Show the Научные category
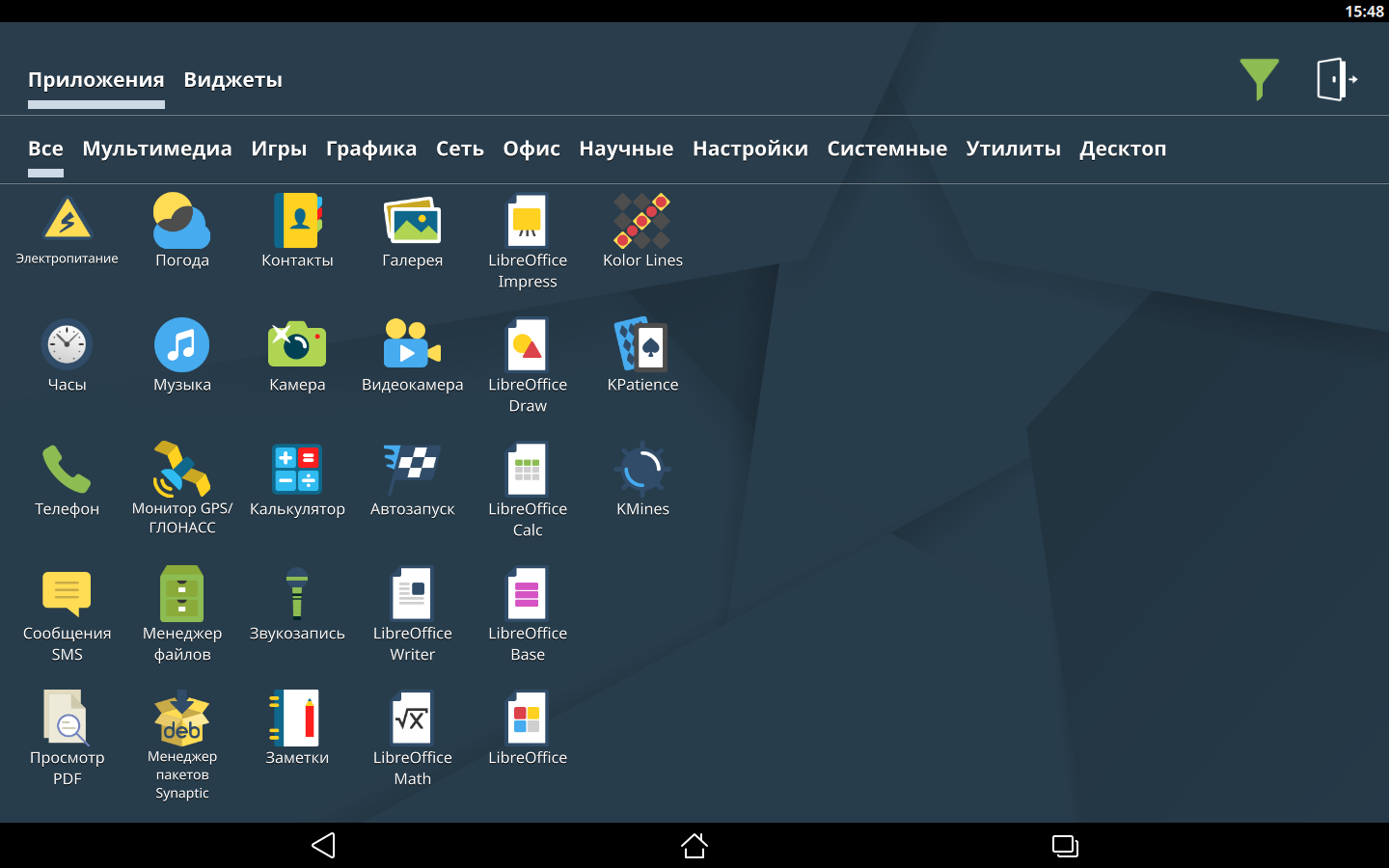Image resolution: width=1389 pixels, height=868 pixels. 626,149
